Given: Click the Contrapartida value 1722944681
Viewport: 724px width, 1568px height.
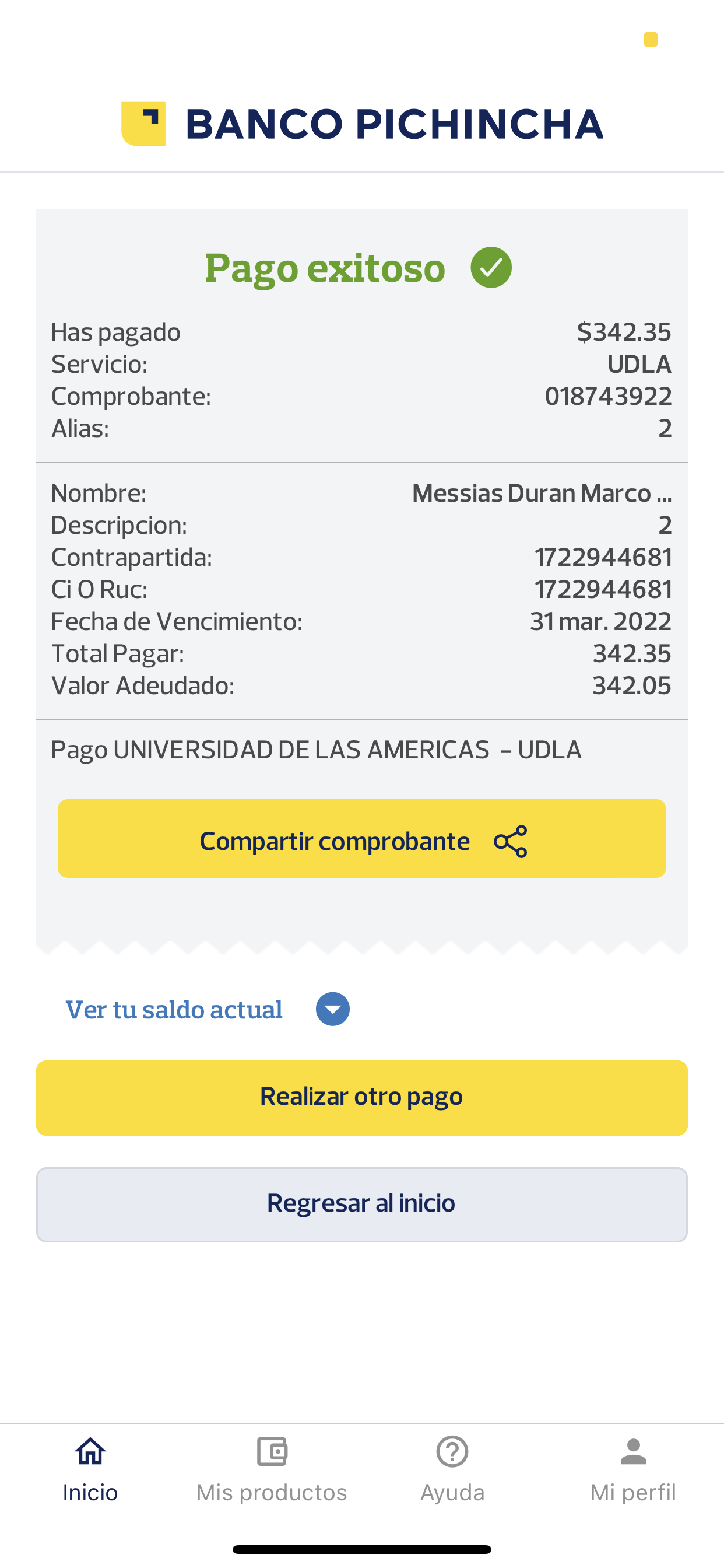Looking at the screenshot, I should [603, 557].
